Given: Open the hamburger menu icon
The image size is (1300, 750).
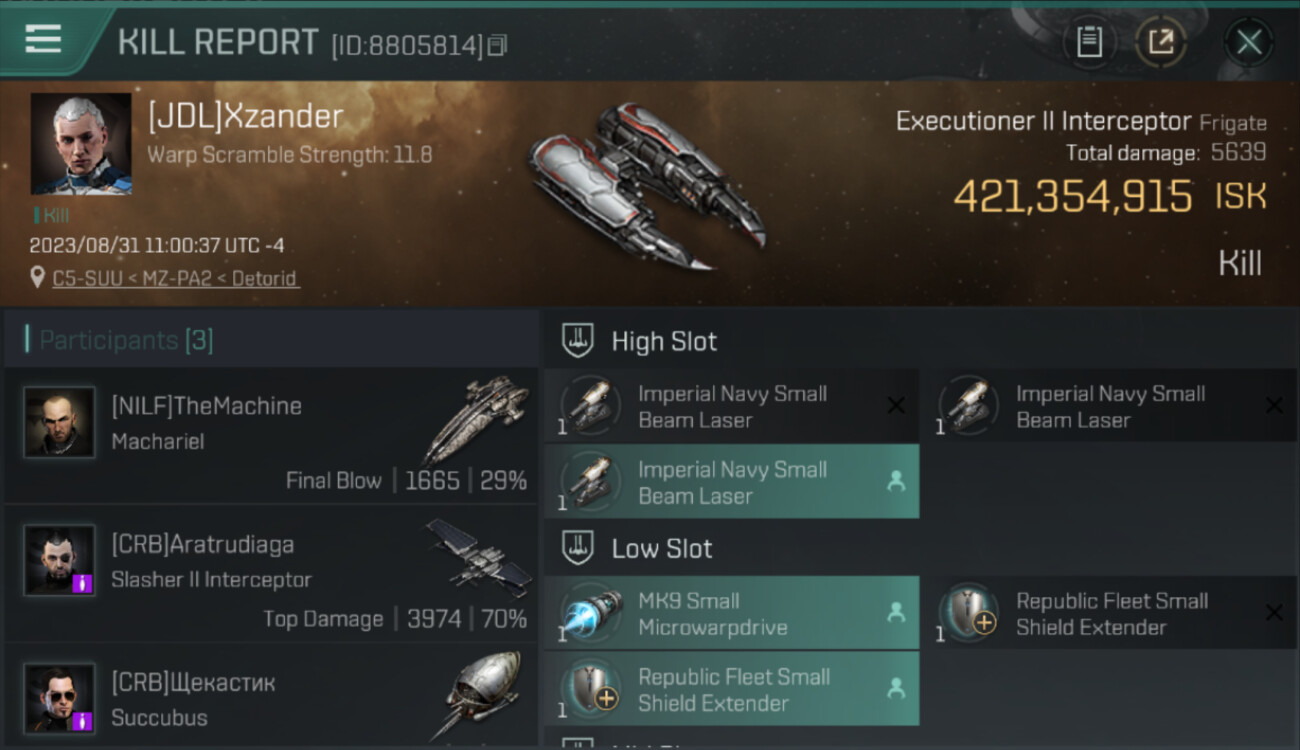Looking at the screenshot, I should point(43,39).
